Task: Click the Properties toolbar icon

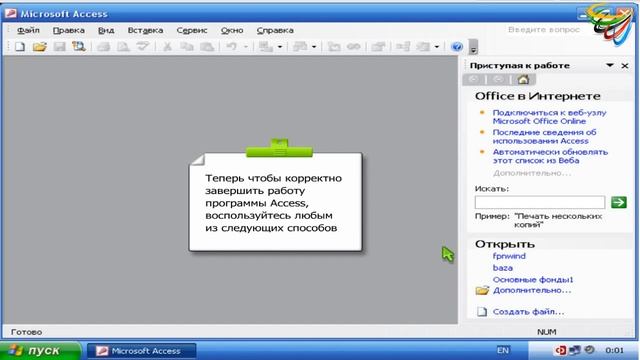Action: point(378,47)
